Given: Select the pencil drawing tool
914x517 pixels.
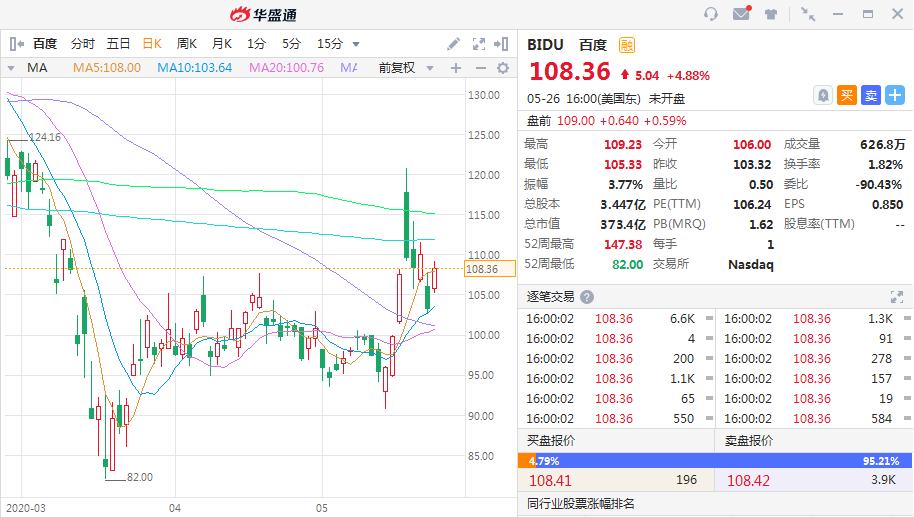Looking at the screenshot, I should (453, 44).
